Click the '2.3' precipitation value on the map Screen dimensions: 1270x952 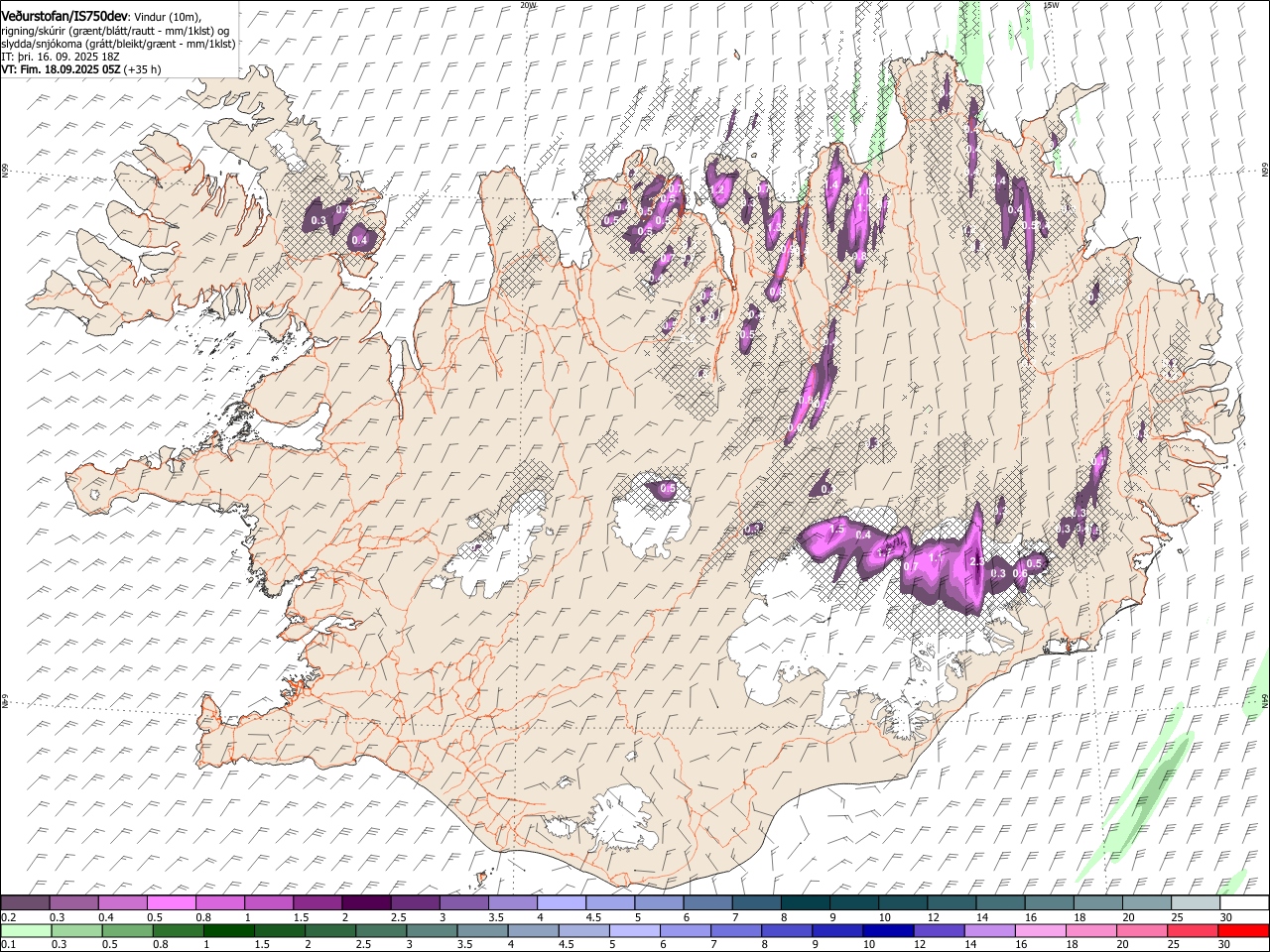(x=976, y=562)
